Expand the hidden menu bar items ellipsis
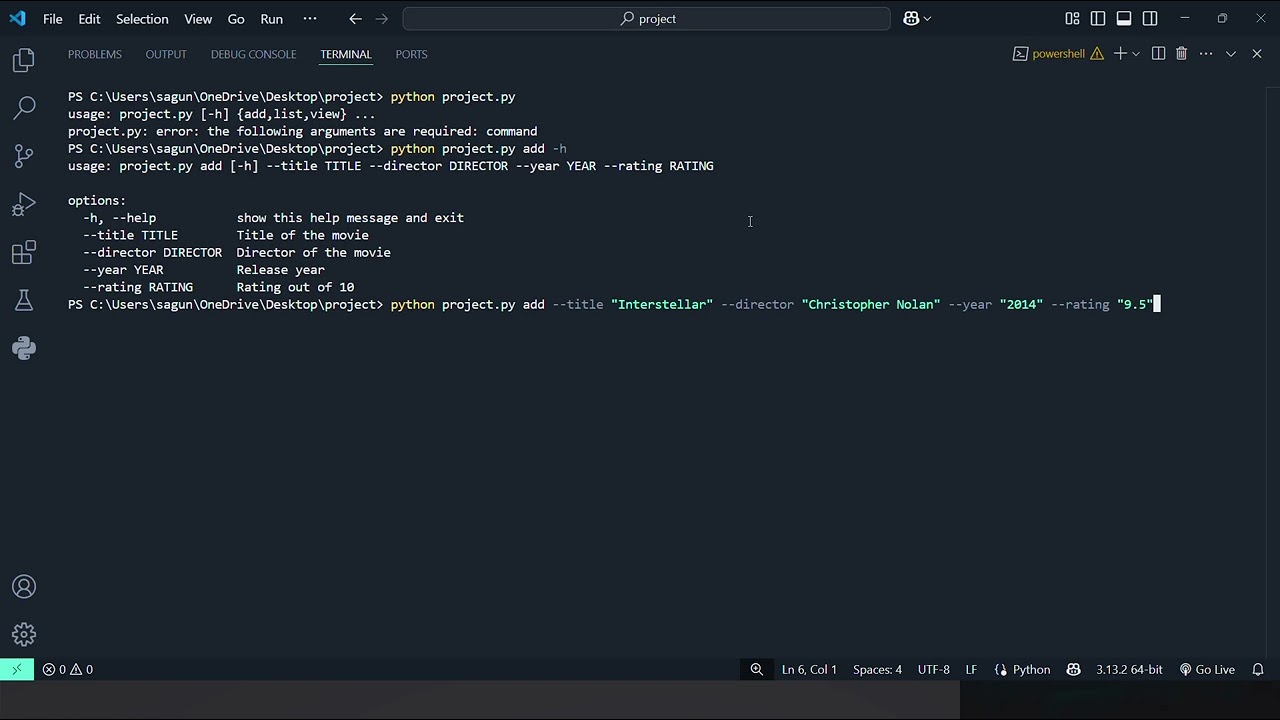 (x=309, y=18)
